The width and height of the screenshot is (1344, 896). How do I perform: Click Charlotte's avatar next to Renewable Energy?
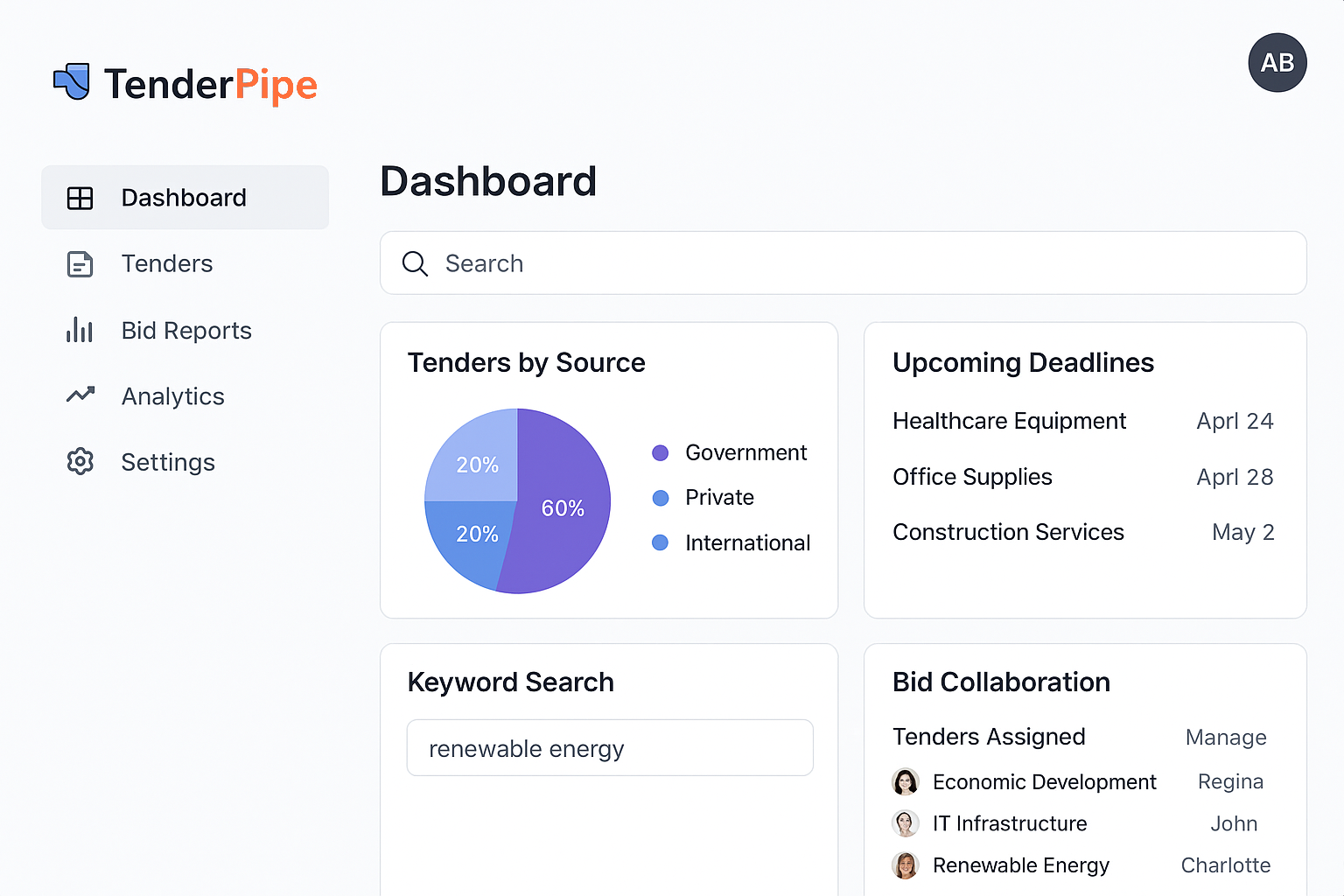pos(906,865)
